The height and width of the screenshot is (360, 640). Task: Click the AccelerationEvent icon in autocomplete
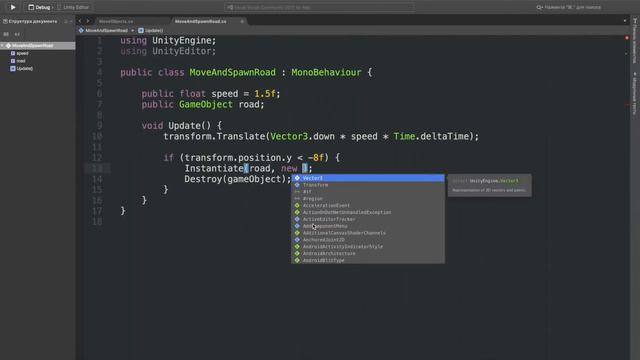pyautogui.click(x=297, y=206)
